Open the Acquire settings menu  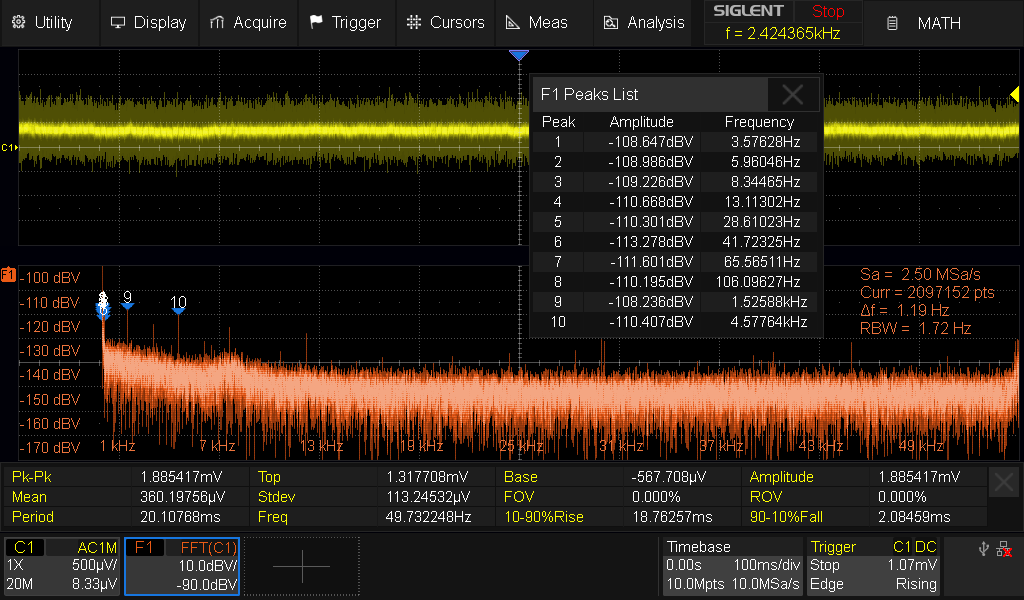click(248, 22)
